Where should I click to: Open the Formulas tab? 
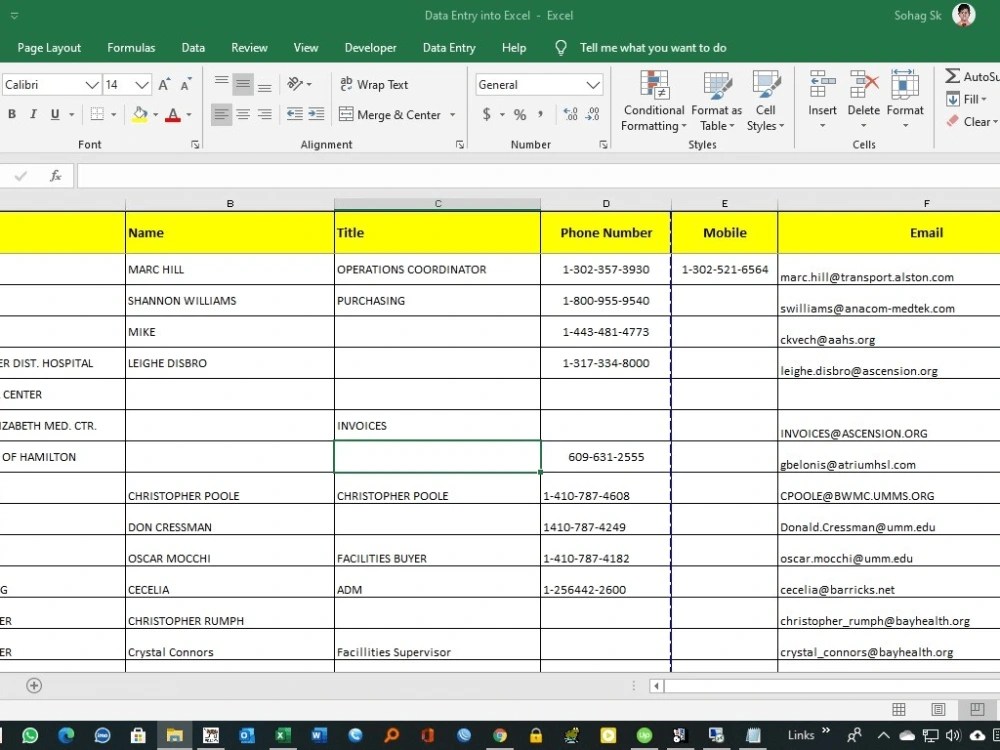tap(131, 48)
